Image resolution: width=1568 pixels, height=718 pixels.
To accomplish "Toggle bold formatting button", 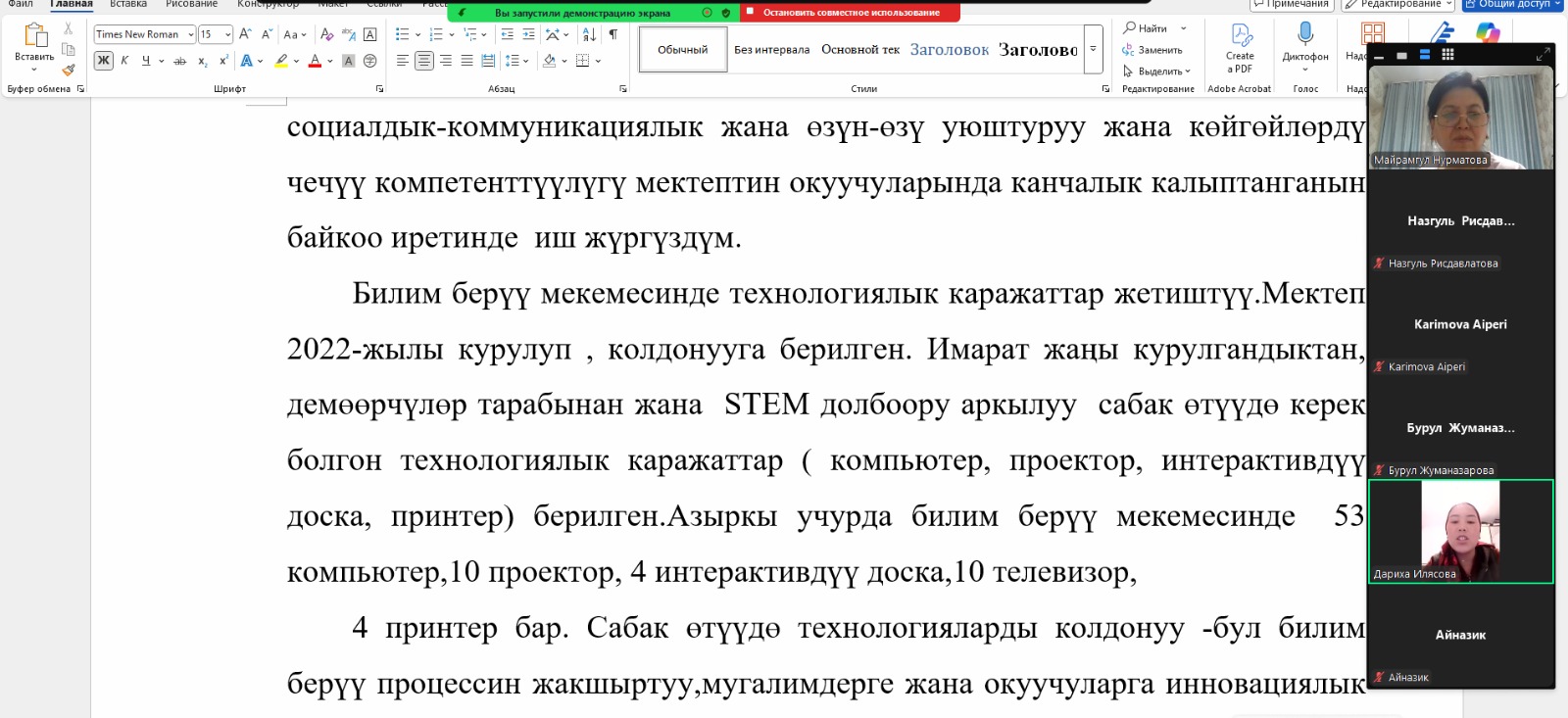I will point(104,61).
